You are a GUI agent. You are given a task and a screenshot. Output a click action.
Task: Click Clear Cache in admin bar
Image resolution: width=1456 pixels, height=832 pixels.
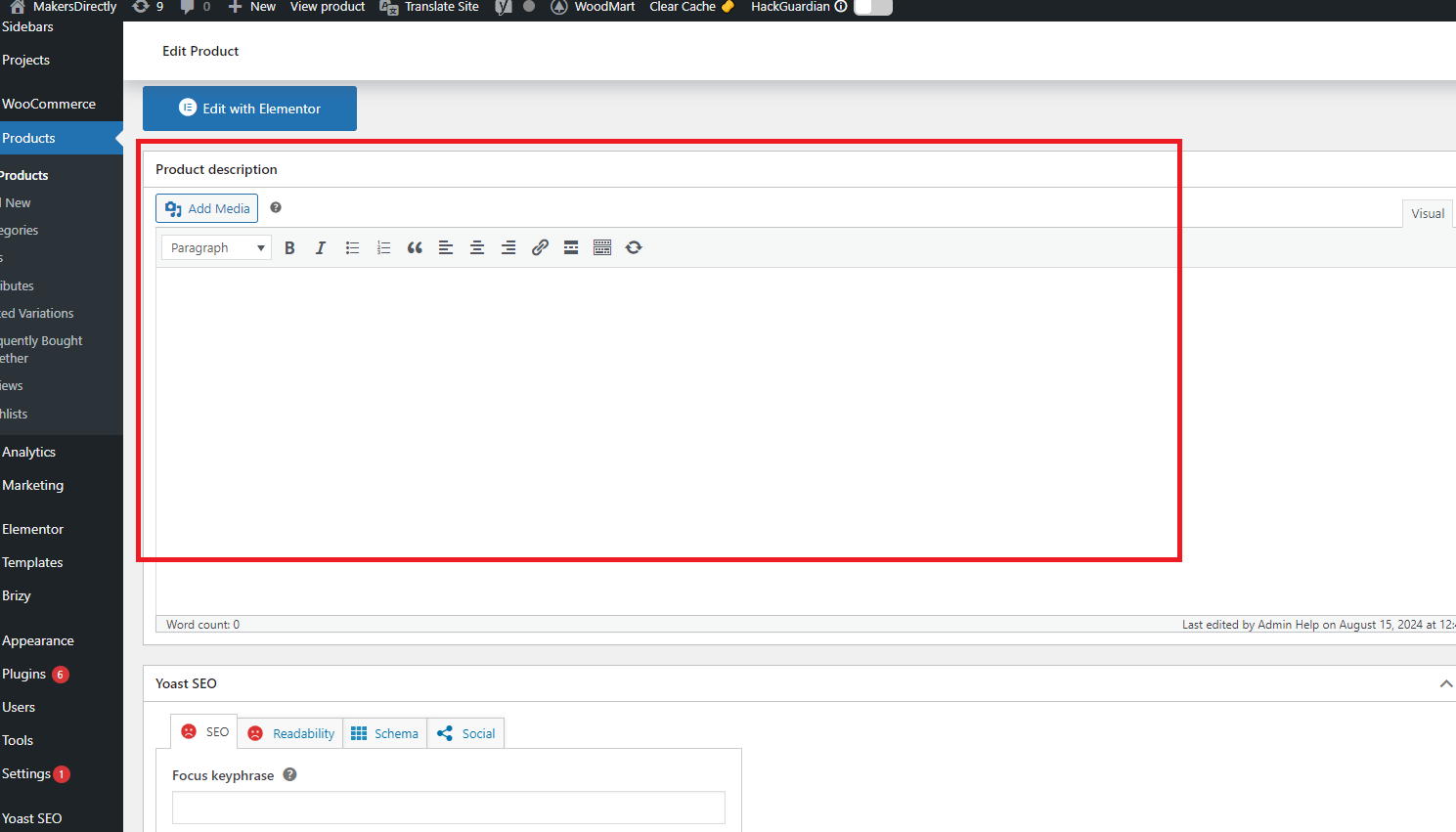tap(691, 7)
